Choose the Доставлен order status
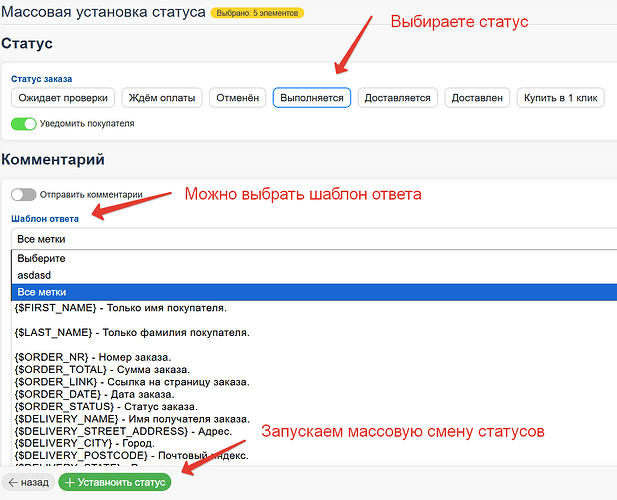This screenshot has width=617, height=500. (x=477, y=98)
